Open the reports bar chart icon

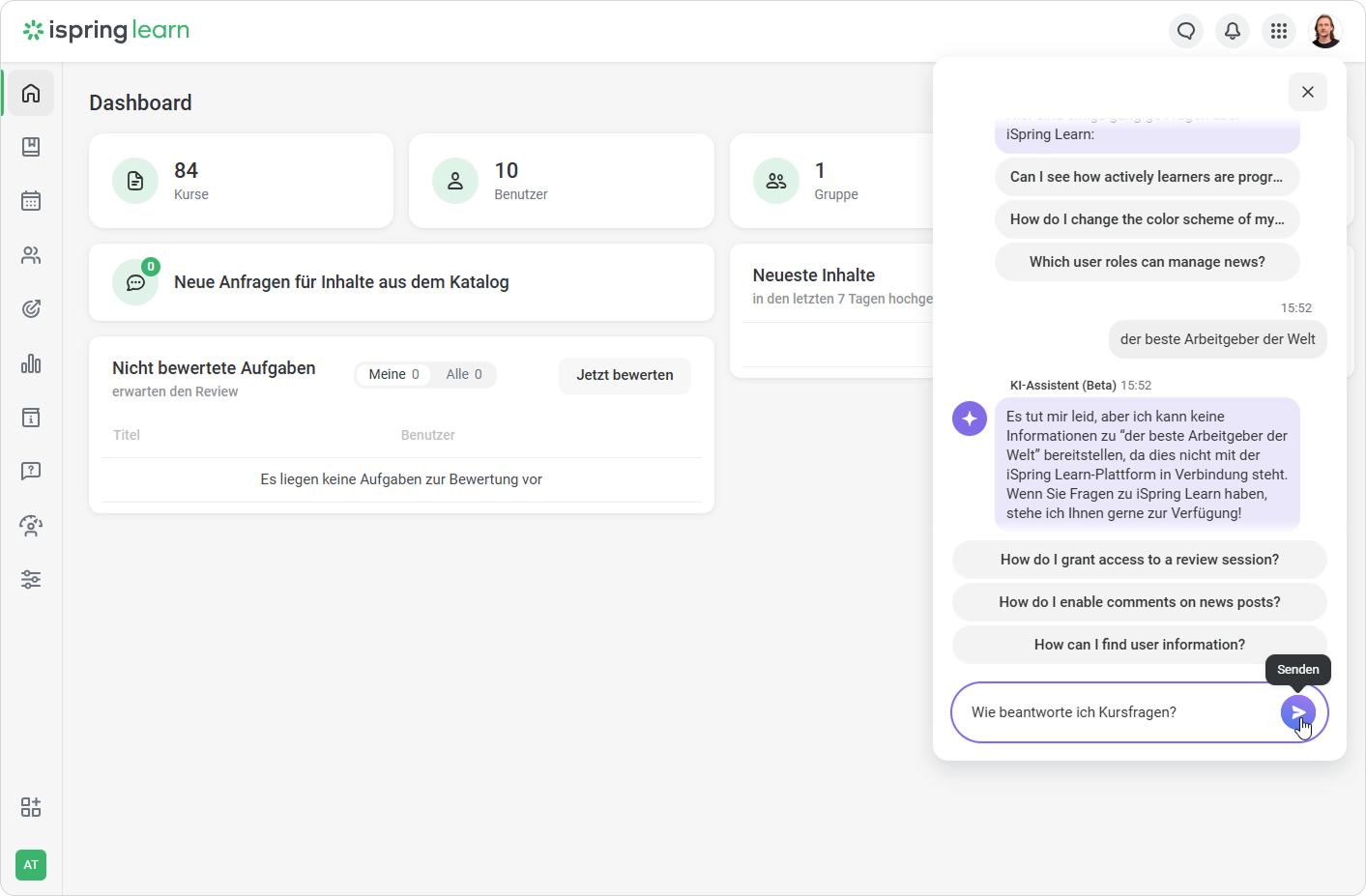(x=31, y=363)
